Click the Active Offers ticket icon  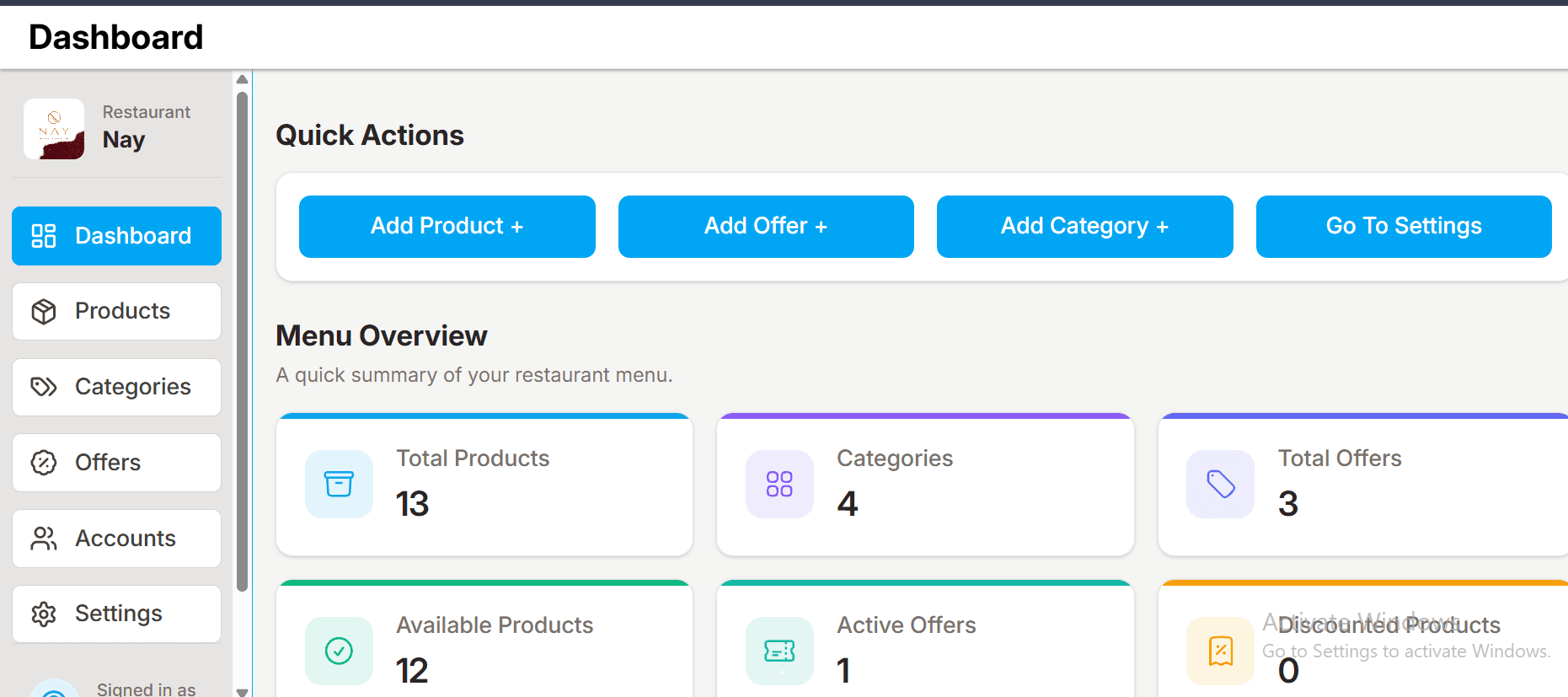click(779, 651)
